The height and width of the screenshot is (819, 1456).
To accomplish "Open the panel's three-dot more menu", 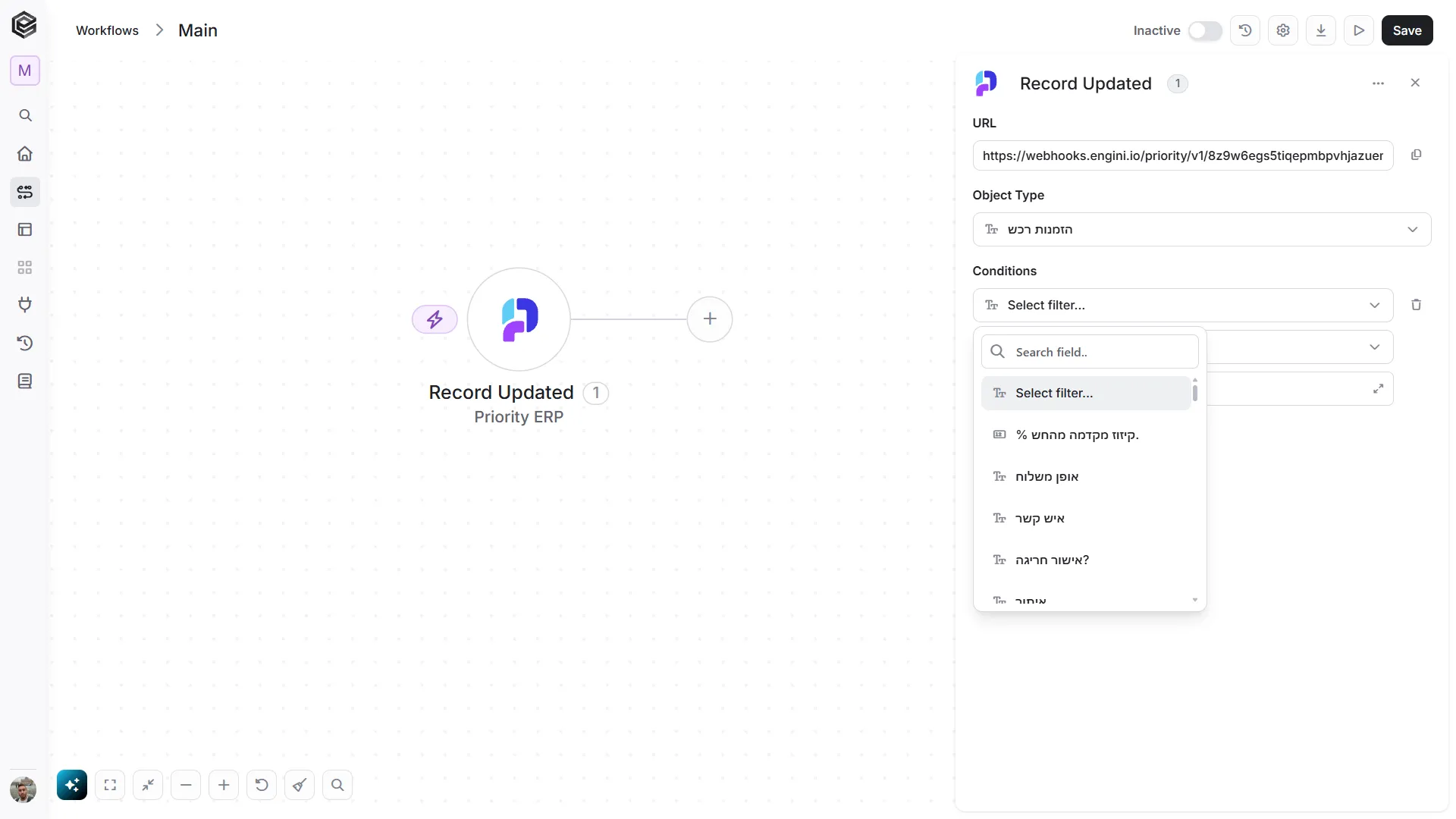I will [1378, 83].
